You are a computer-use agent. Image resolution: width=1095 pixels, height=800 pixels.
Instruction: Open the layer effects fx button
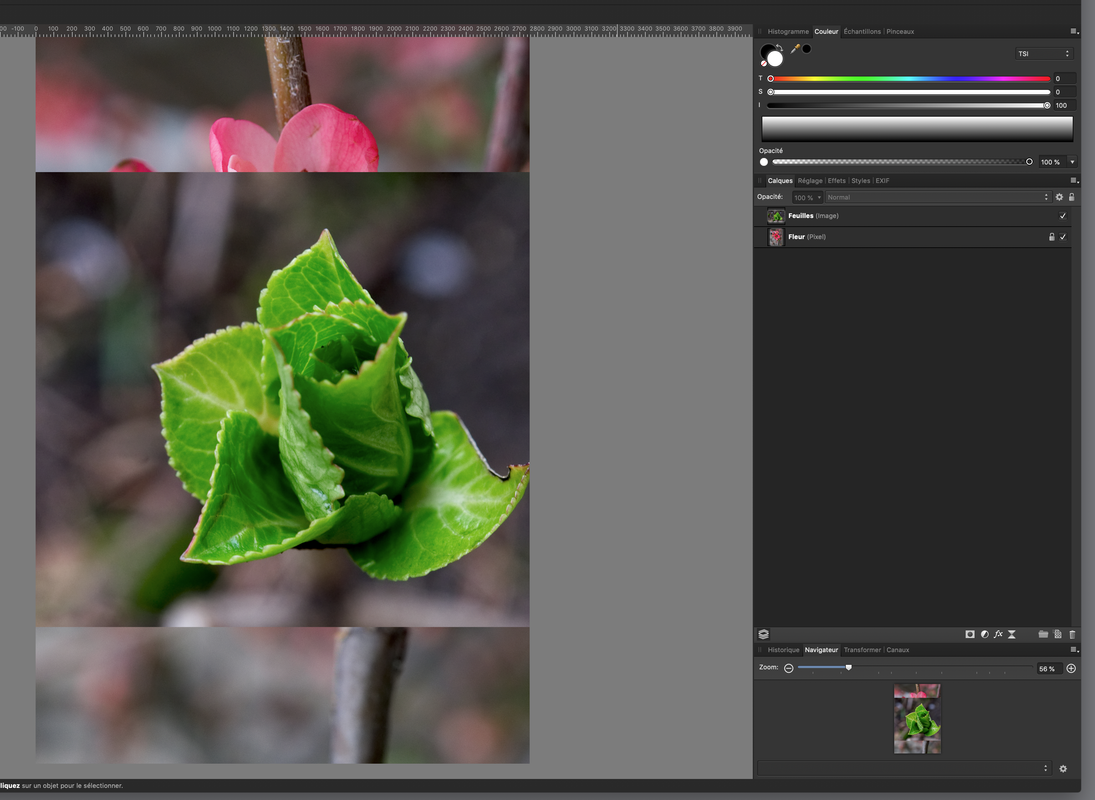click(x=999, y=635)
